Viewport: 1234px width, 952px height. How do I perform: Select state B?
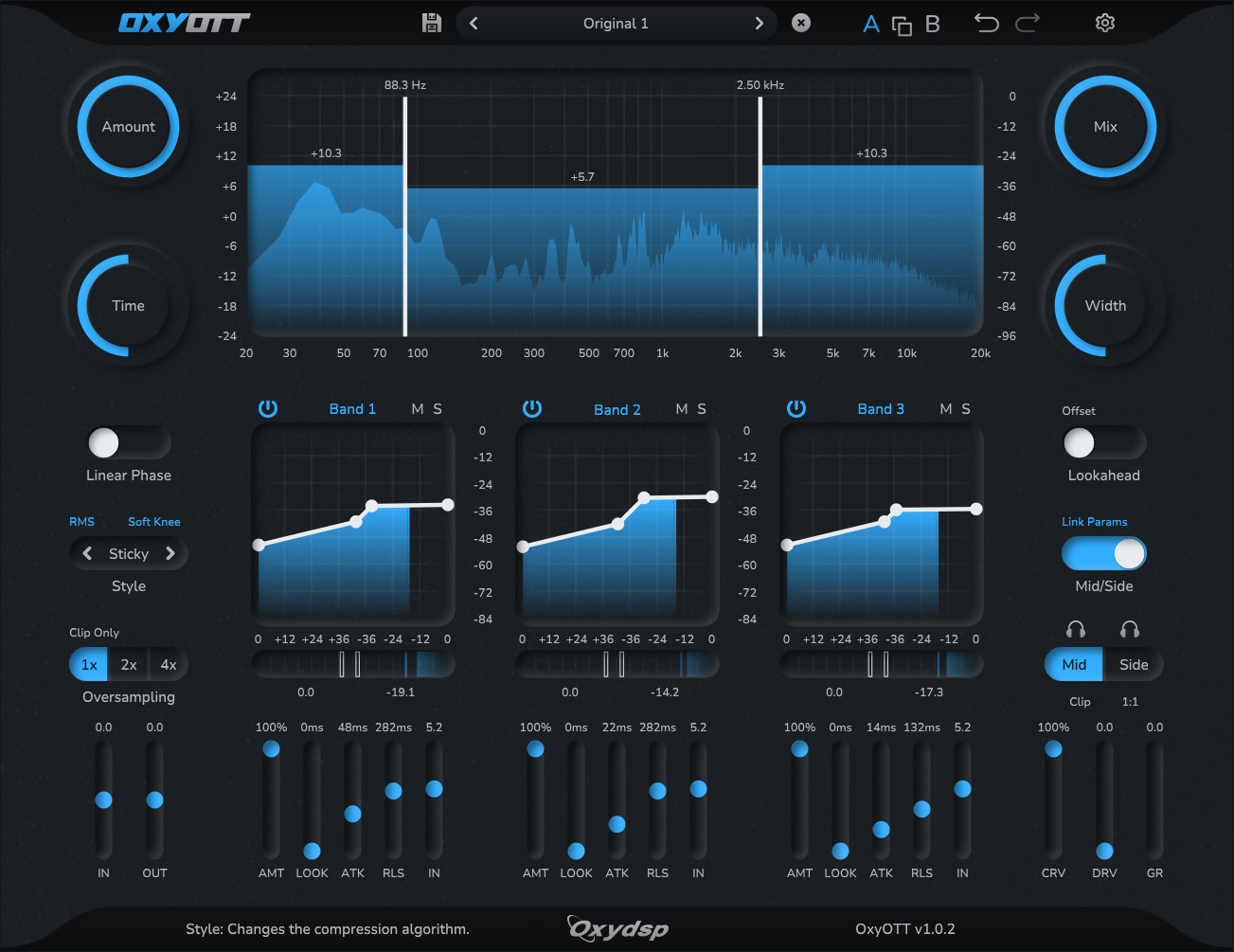coord(933,24)
